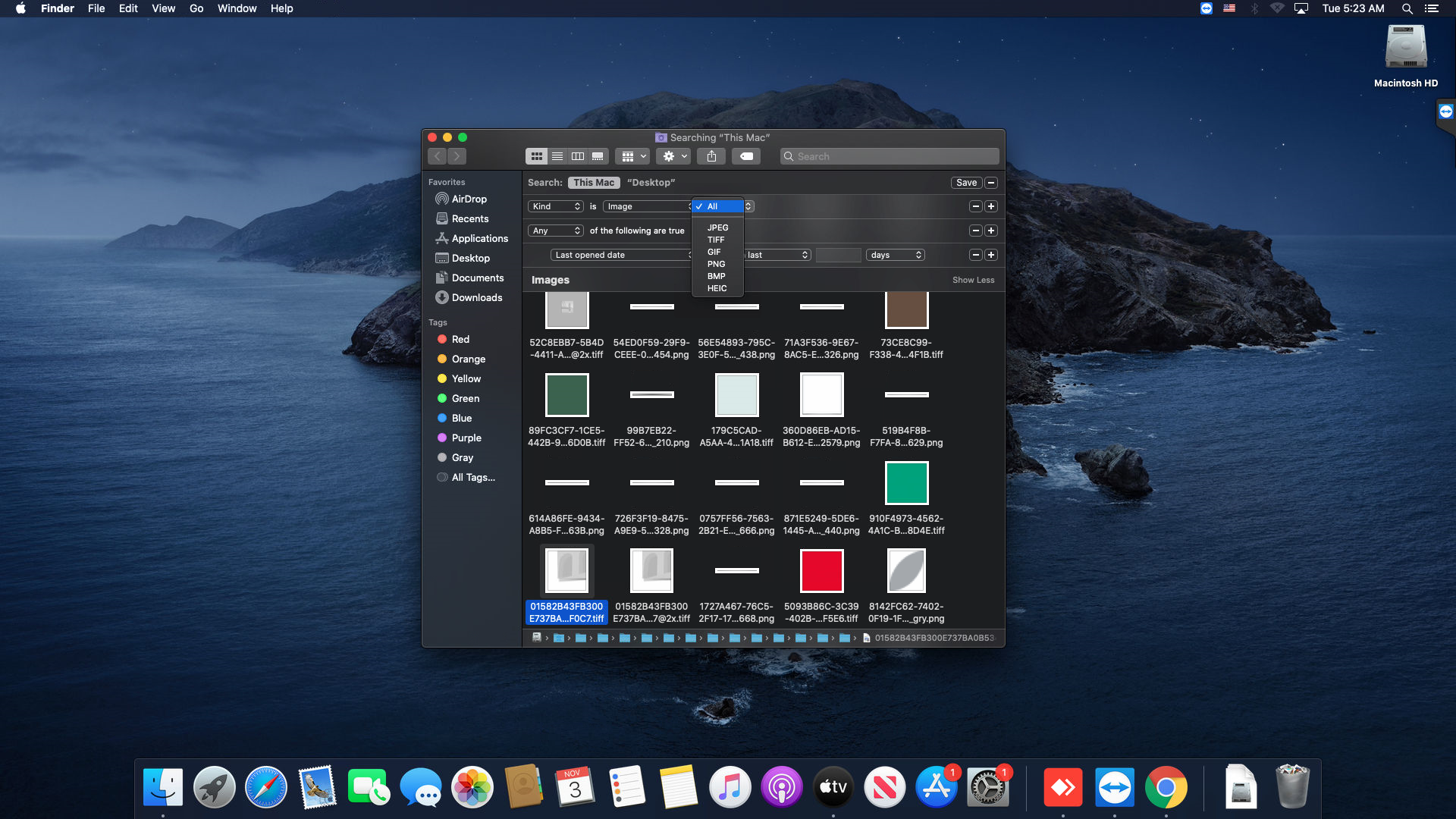Image resolution: width=1456 pixels, height=819 pixels.
Task: Switch search scope to "Desktop"
Action: coord(651,183)
